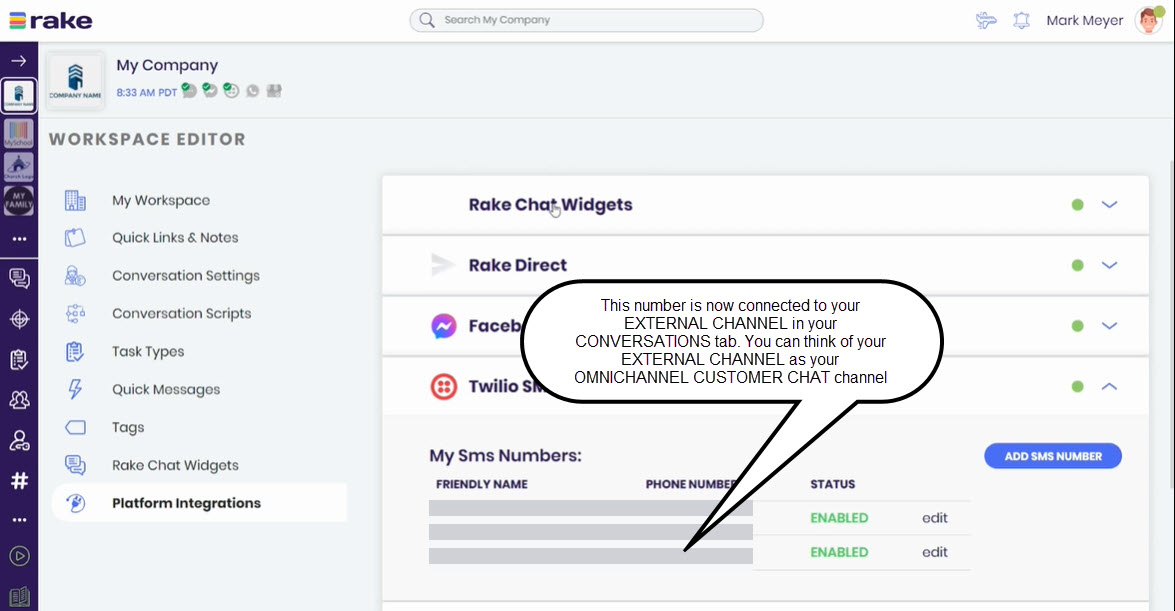Image resolution: width=1175 pixels, height=611 pixels.
Task: Expand the Facebook integration chevron
Action: click(1109, 326)
